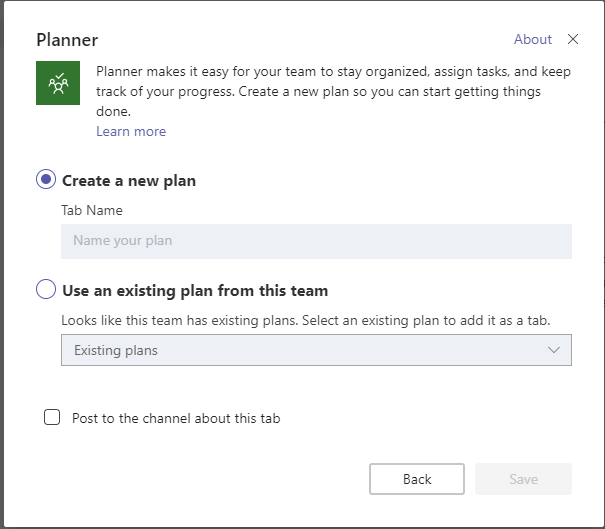The height and width of the screenshot is (529, 605).
Task: Click the chevron arrow on Existing plans
Action: point(555,350)
